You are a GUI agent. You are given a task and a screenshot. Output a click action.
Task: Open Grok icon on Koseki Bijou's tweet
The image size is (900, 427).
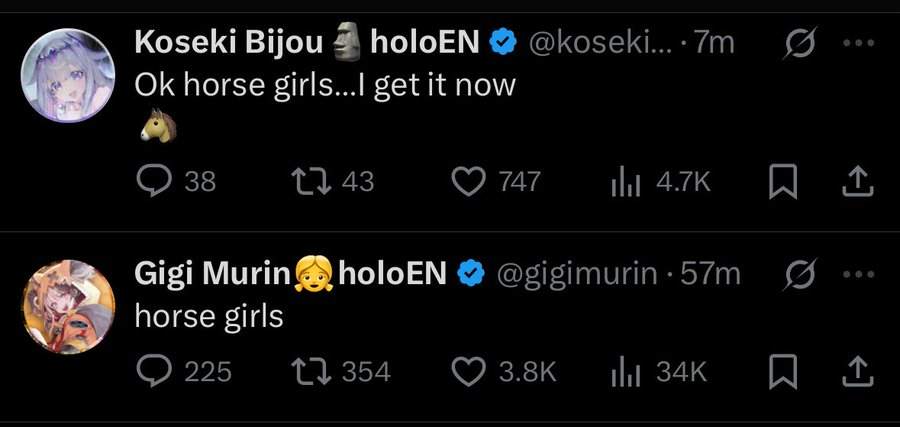coord(800,43)
